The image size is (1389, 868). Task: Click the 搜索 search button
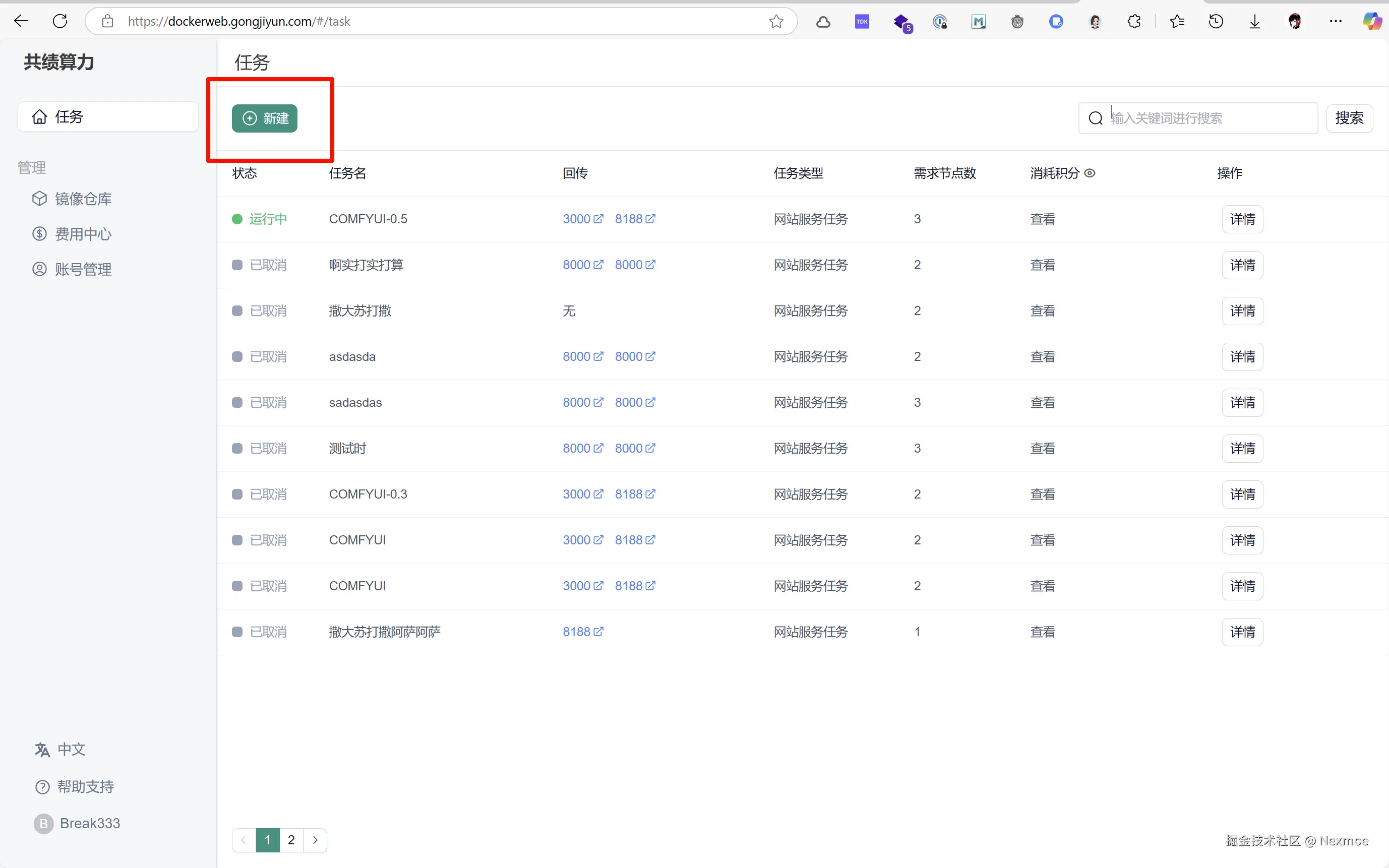pos(1349,118)
